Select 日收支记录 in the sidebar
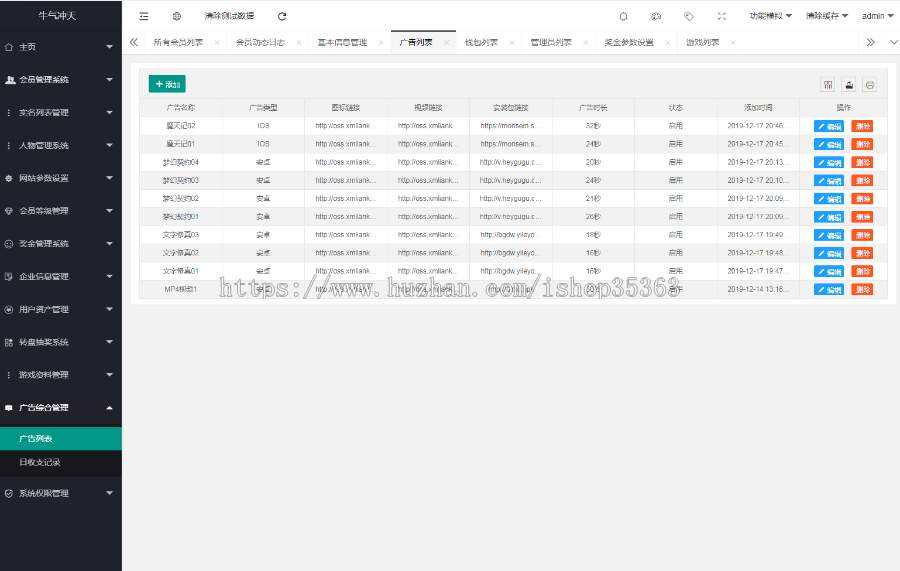 coord(40,462)
